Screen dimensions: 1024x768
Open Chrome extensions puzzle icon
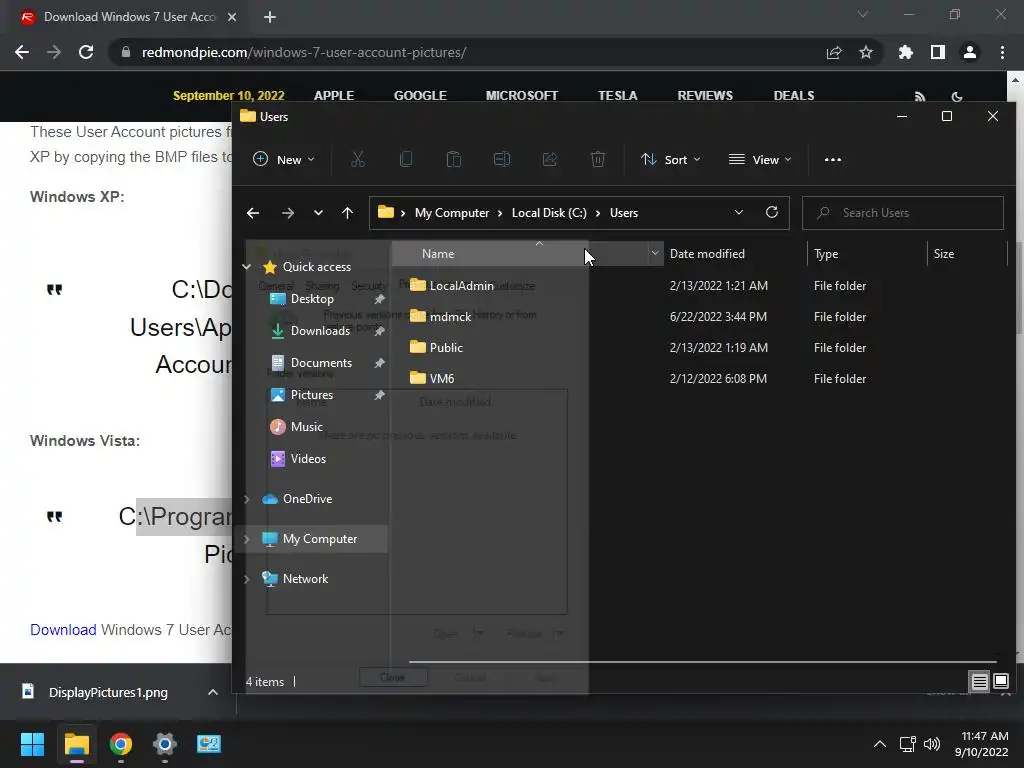coord(905,52)
